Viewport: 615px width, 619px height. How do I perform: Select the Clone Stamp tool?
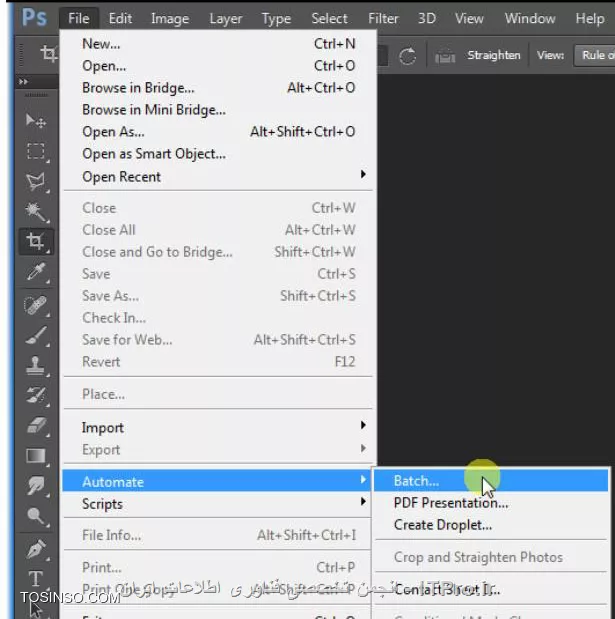[36, 366]
